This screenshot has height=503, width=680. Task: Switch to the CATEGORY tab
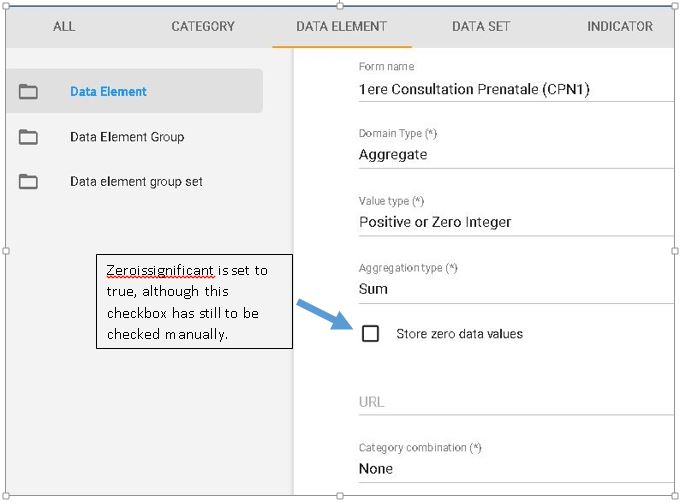203,26
